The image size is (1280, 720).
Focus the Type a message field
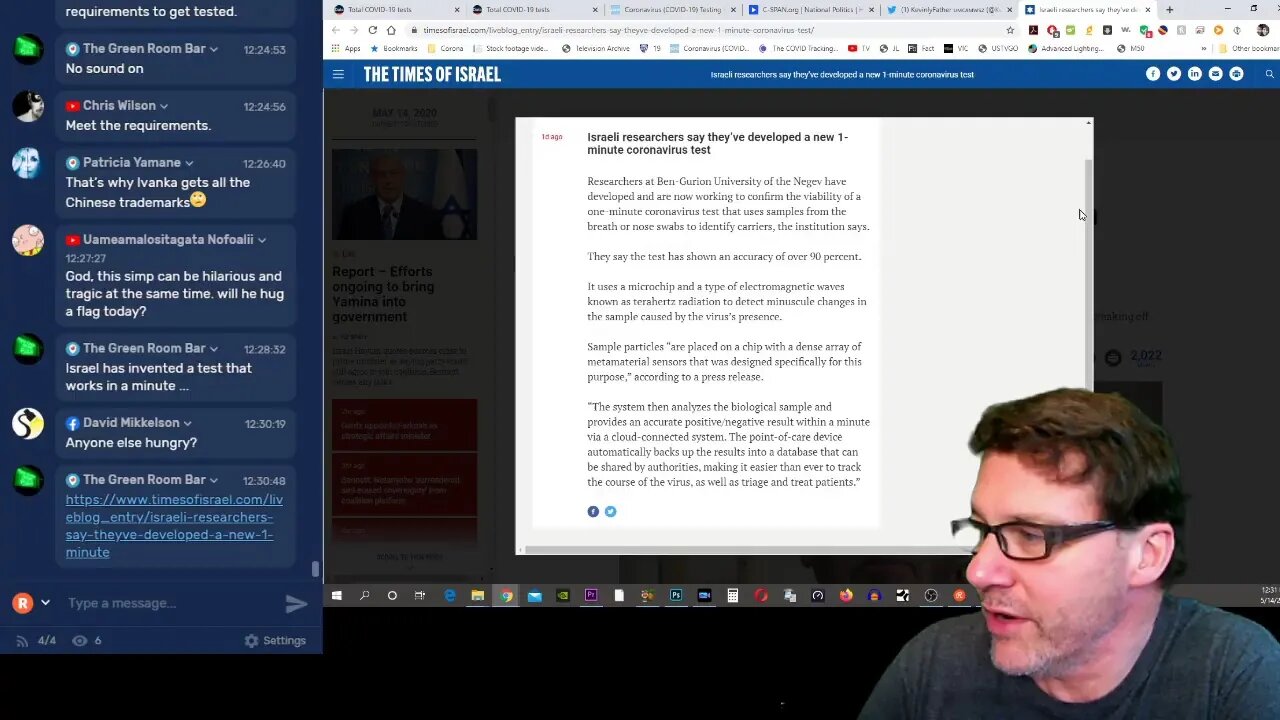[170, 603]
